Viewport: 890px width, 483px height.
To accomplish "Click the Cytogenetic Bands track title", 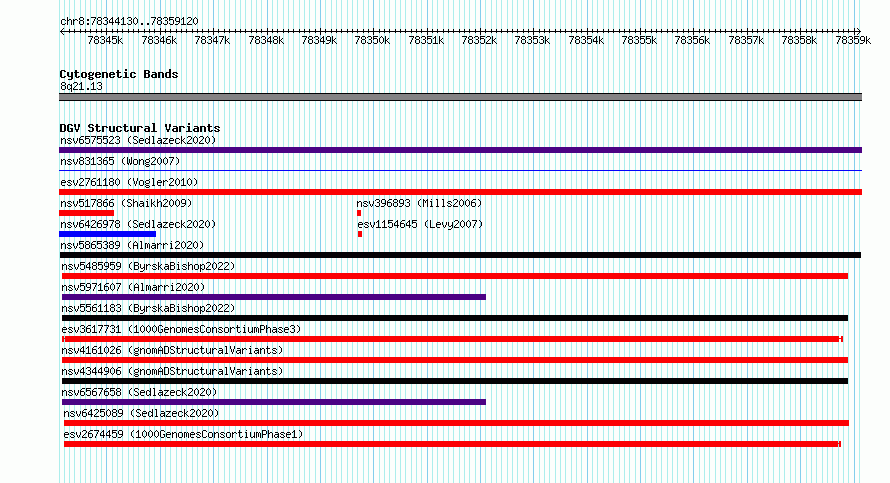I will tap(119, 74).
